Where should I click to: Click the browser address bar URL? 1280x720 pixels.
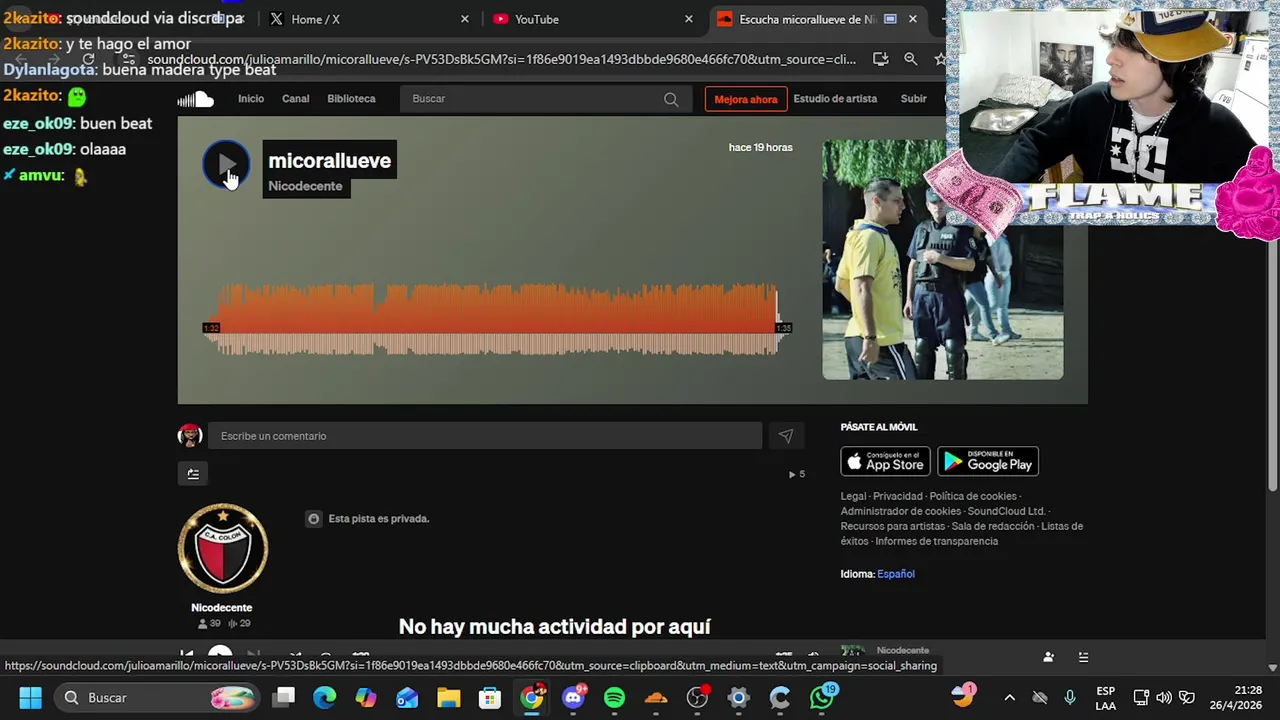[x=500, y=59]
